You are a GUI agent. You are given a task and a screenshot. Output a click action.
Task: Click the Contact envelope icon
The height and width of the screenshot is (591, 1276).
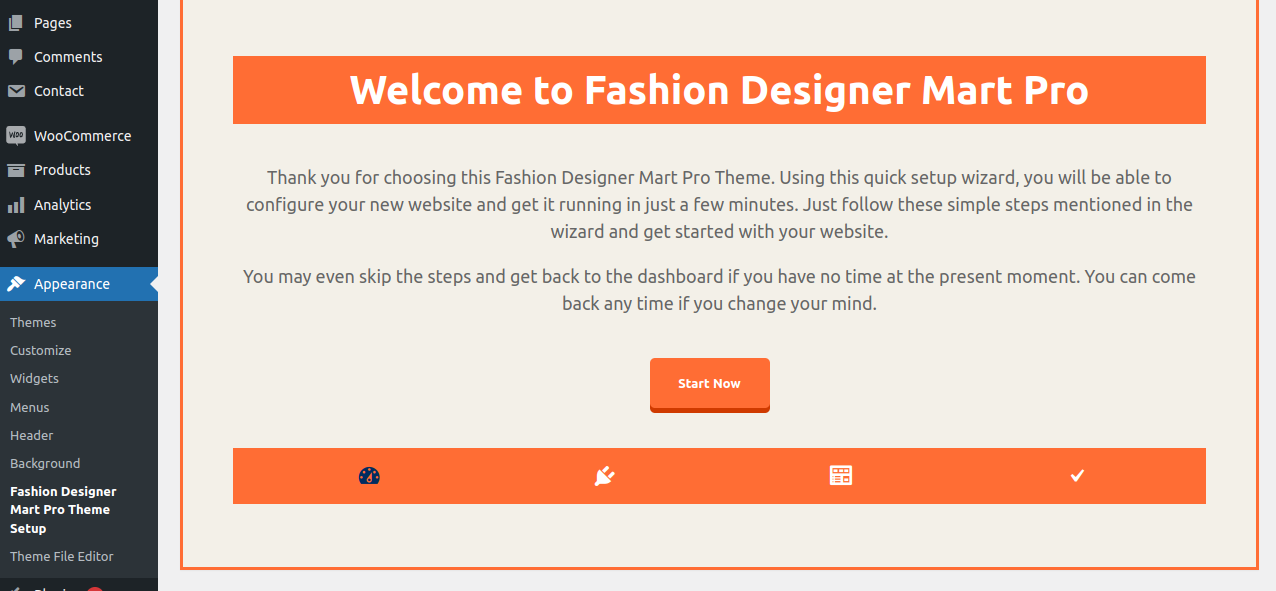(x=16, y=91)
